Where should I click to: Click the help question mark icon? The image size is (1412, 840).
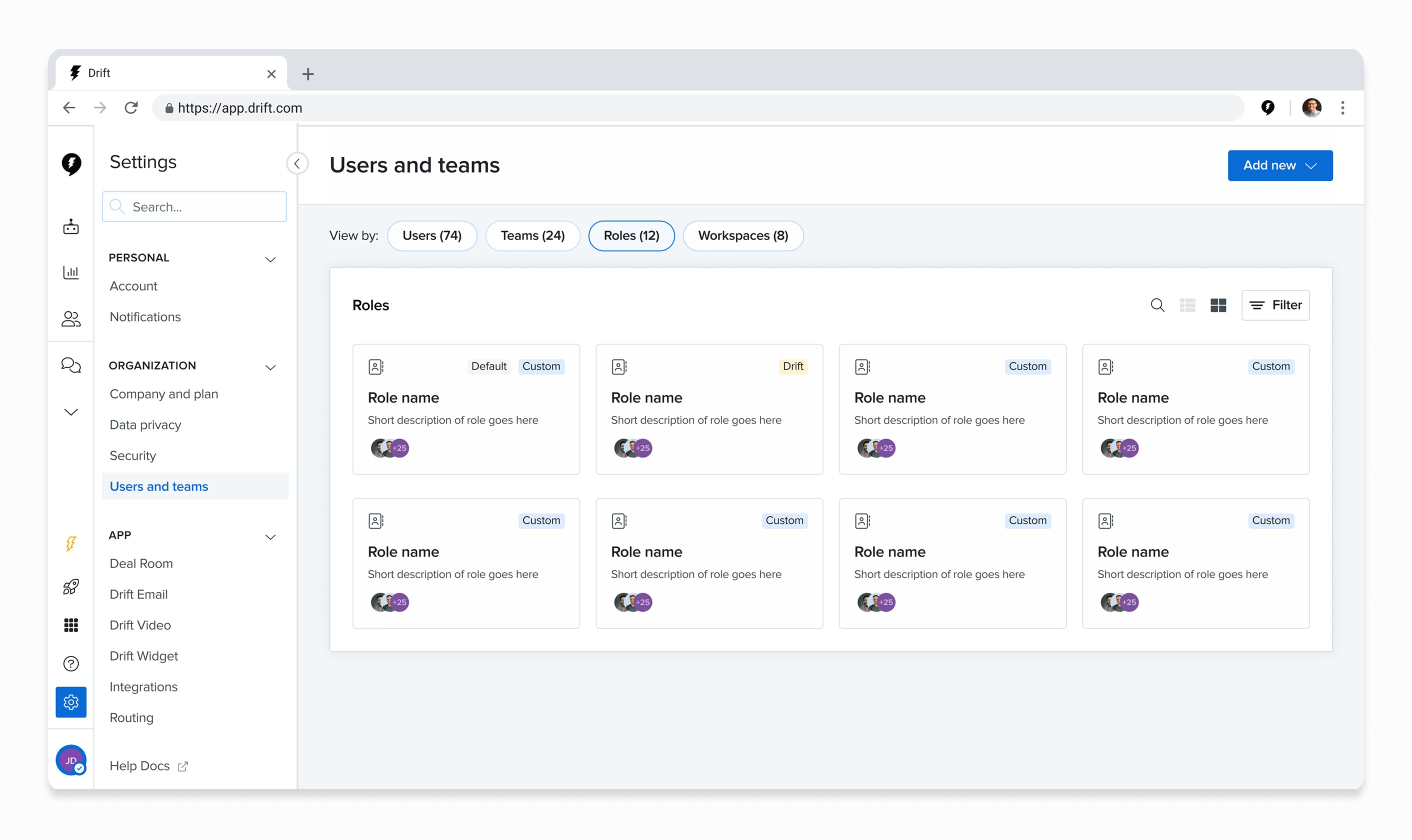pyautogui.click(x=70, y=663)
